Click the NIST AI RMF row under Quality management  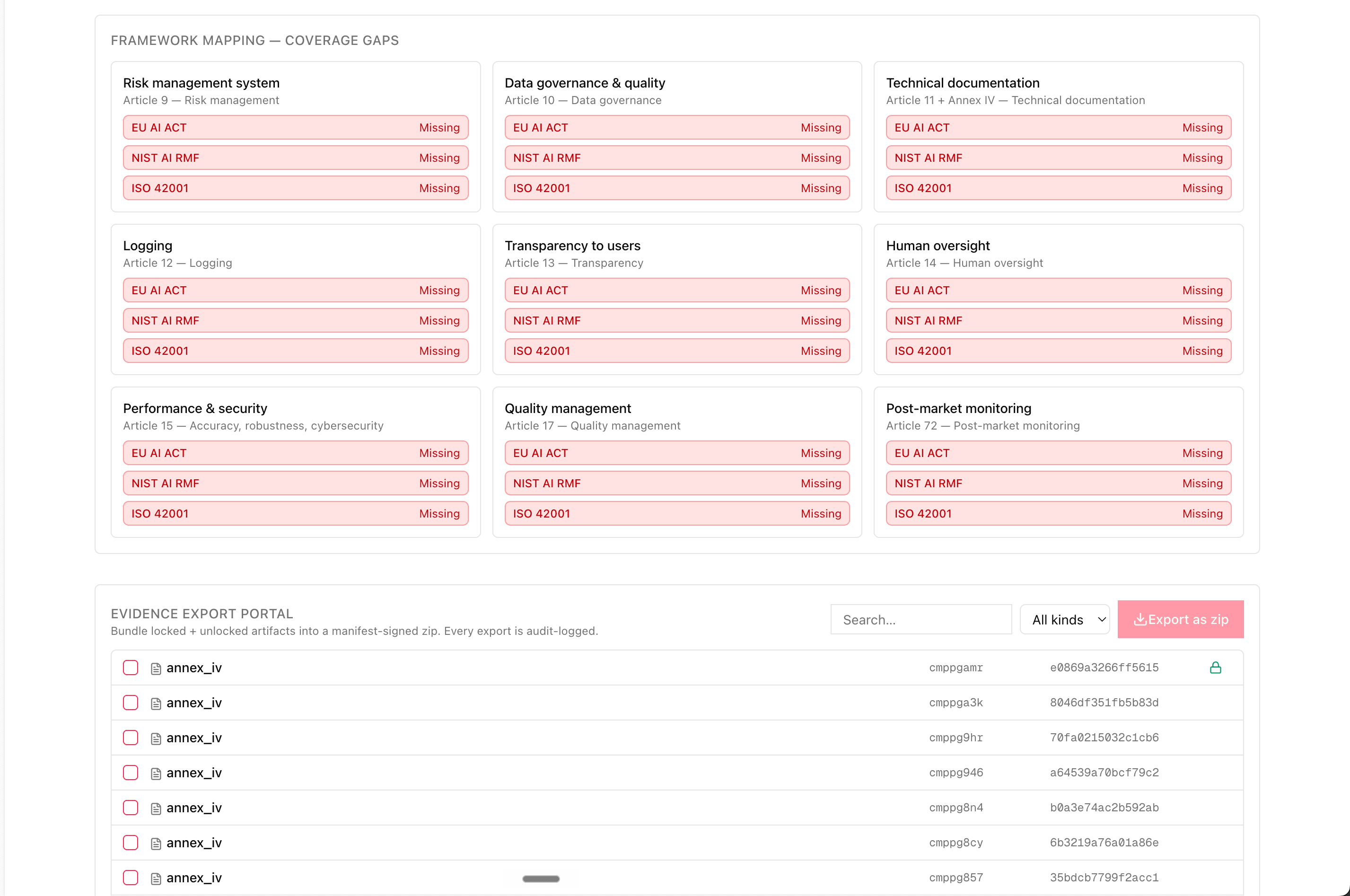677,483
